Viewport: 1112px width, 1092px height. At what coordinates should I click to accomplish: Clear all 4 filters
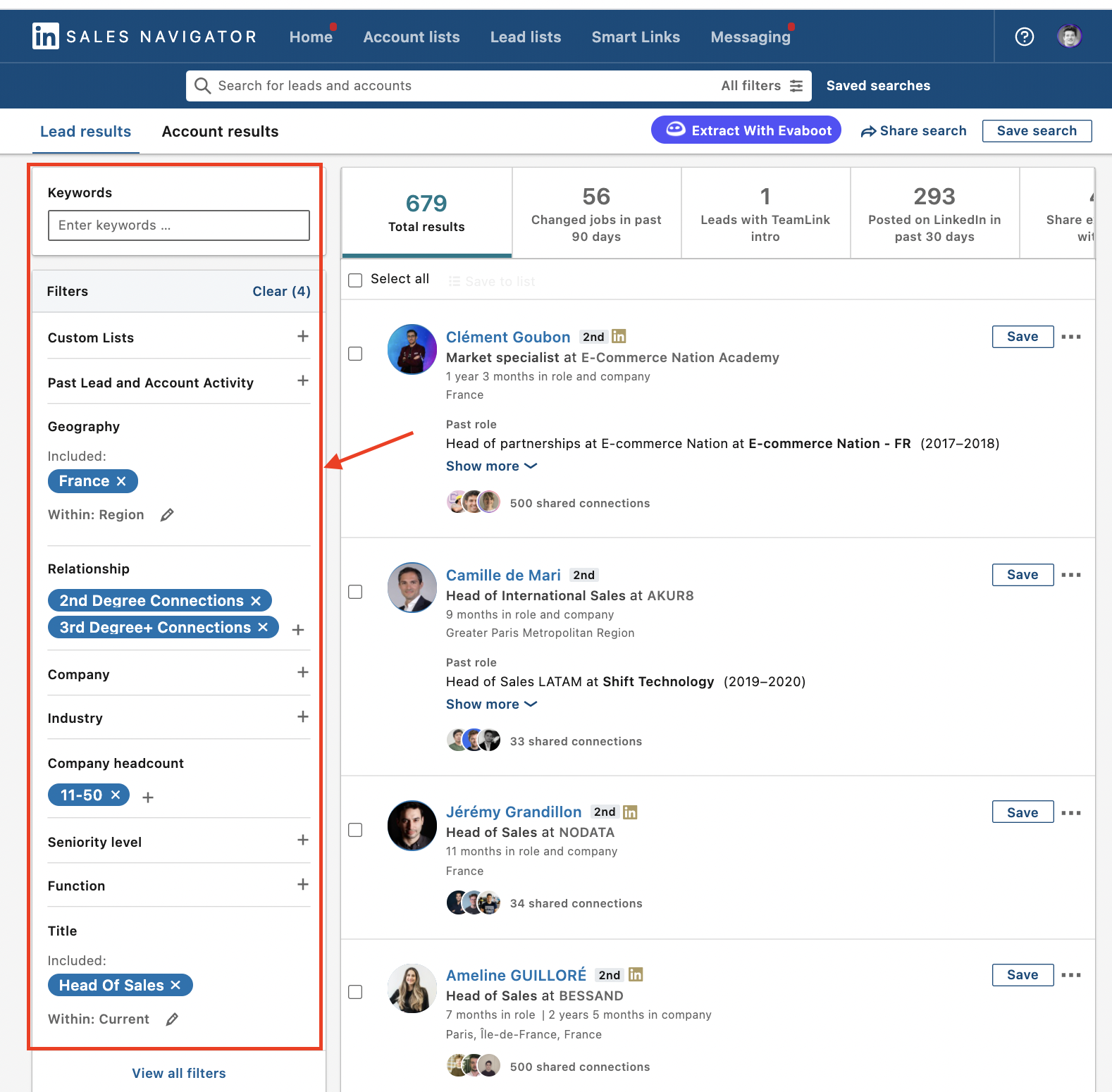point(281,291)
